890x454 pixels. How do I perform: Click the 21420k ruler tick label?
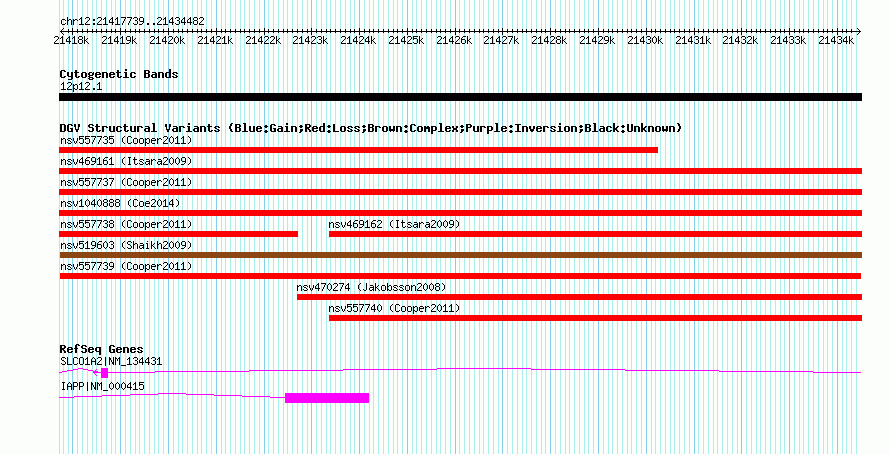point(167,41)
